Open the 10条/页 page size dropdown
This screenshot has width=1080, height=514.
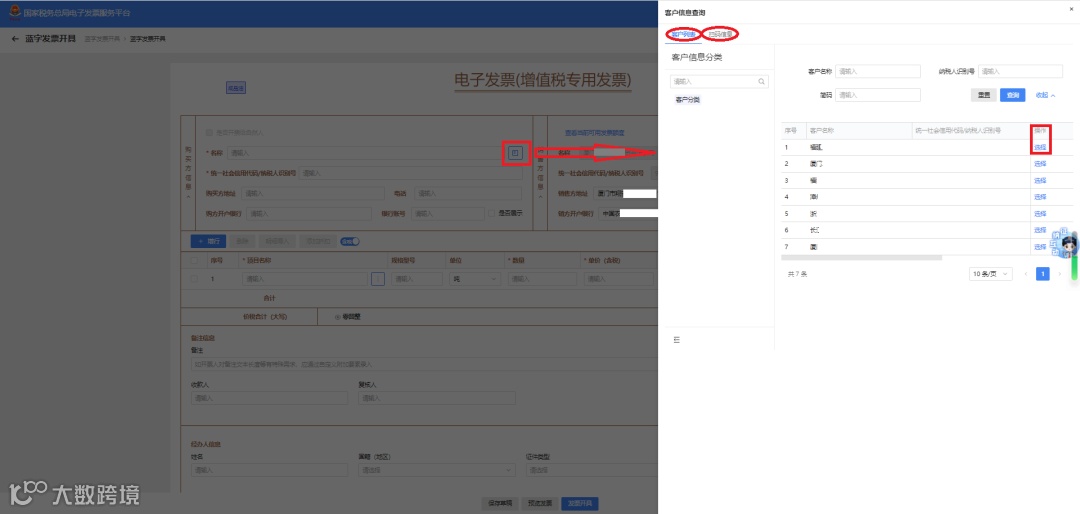[990, 274]
